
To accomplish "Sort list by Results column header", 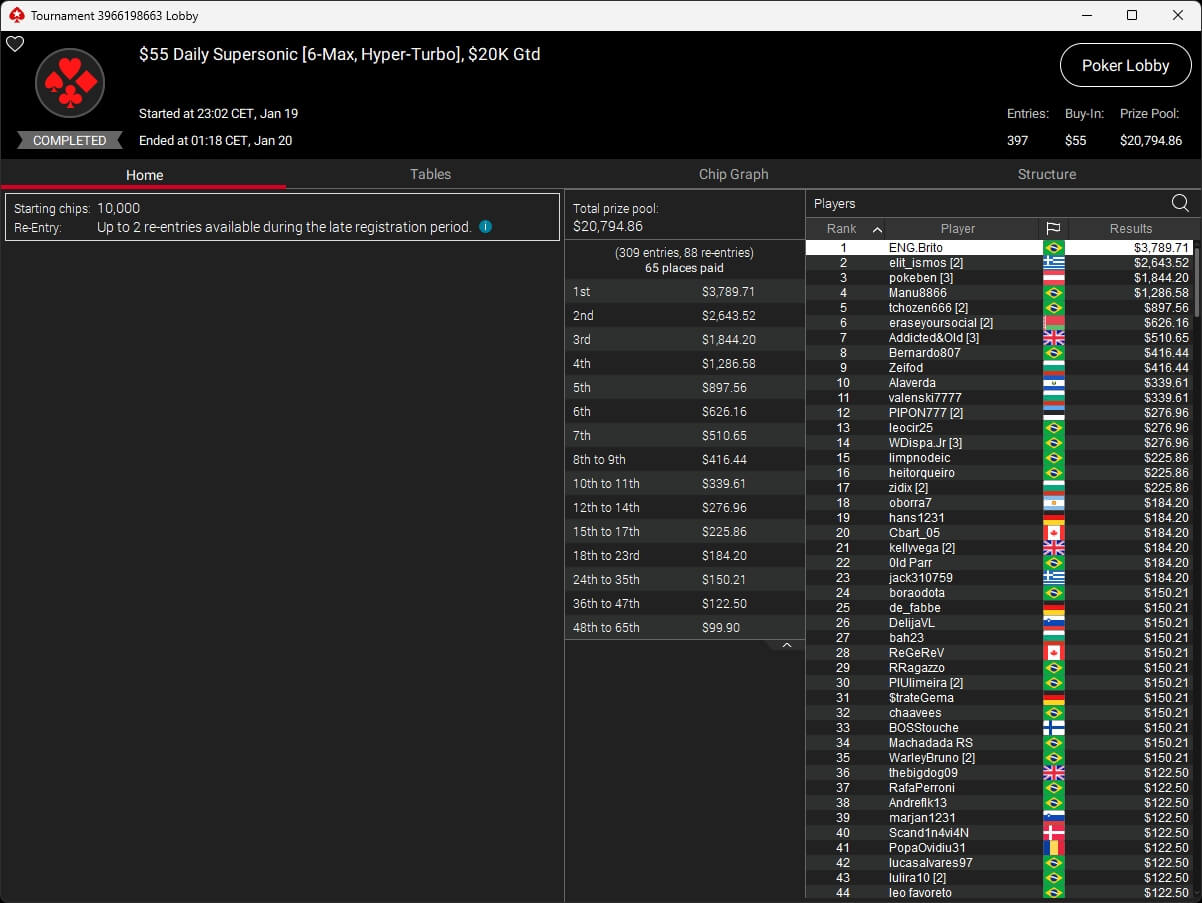I will 1130,229.
